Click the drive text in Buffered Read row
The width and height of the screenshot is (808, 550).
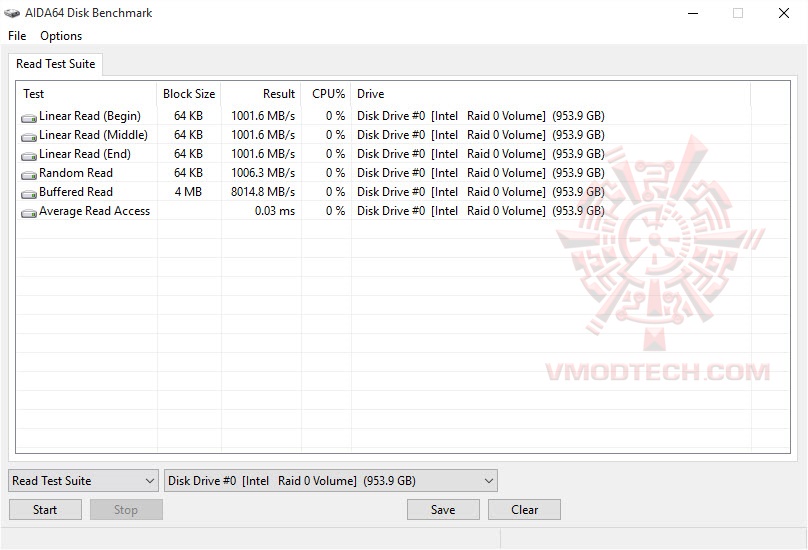tap(481, 192)
